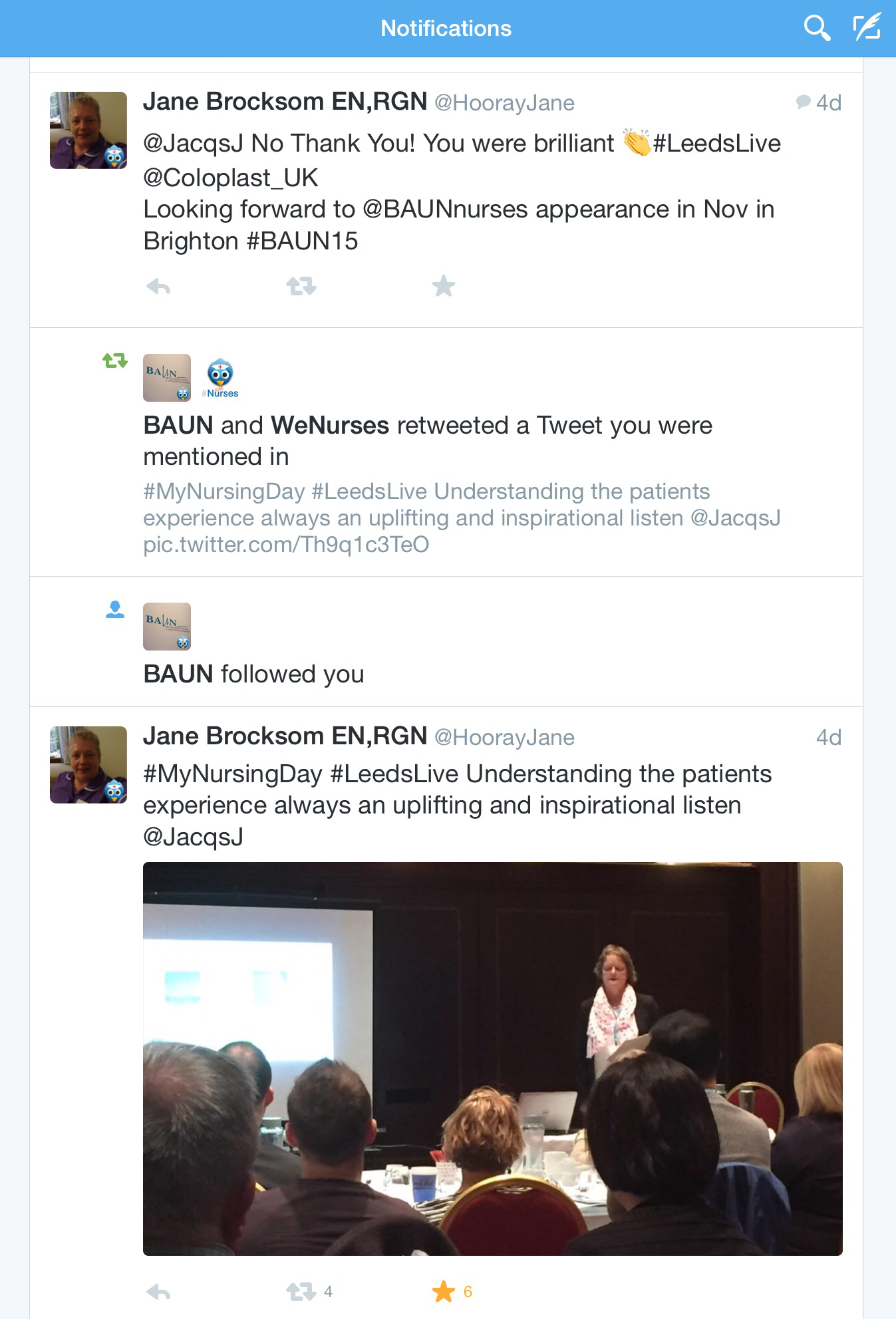Open search with the magnifying glass icon
The height and width of the screenshot is (1319, 896).
point(817,29)
